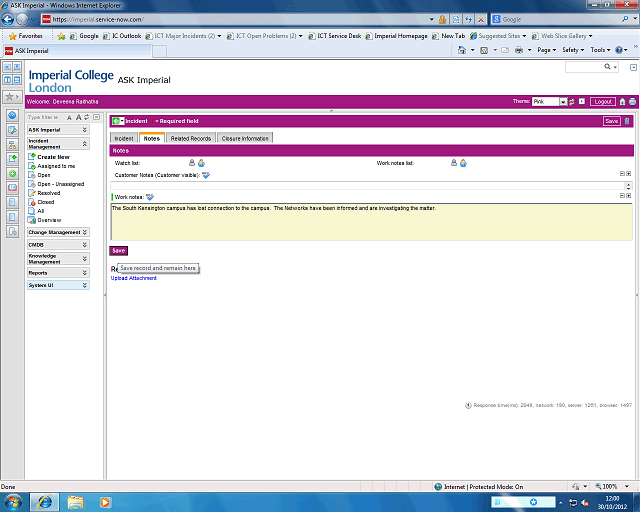Expand the Change Management section
Image resolution: width=640 pixels, height=512 pixels.
[84, 232]
